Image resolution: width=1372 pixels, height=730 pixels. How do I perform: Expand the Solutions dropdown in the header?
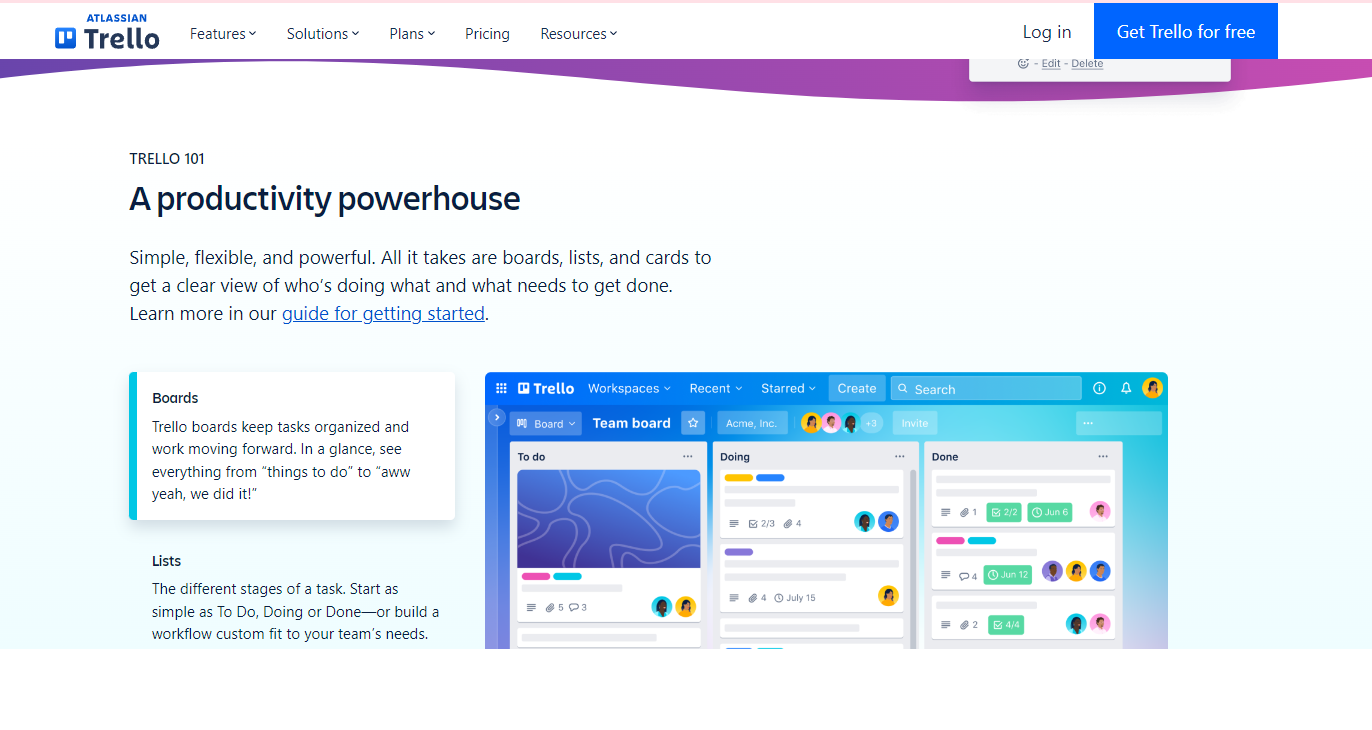click(x=323, y=33)
